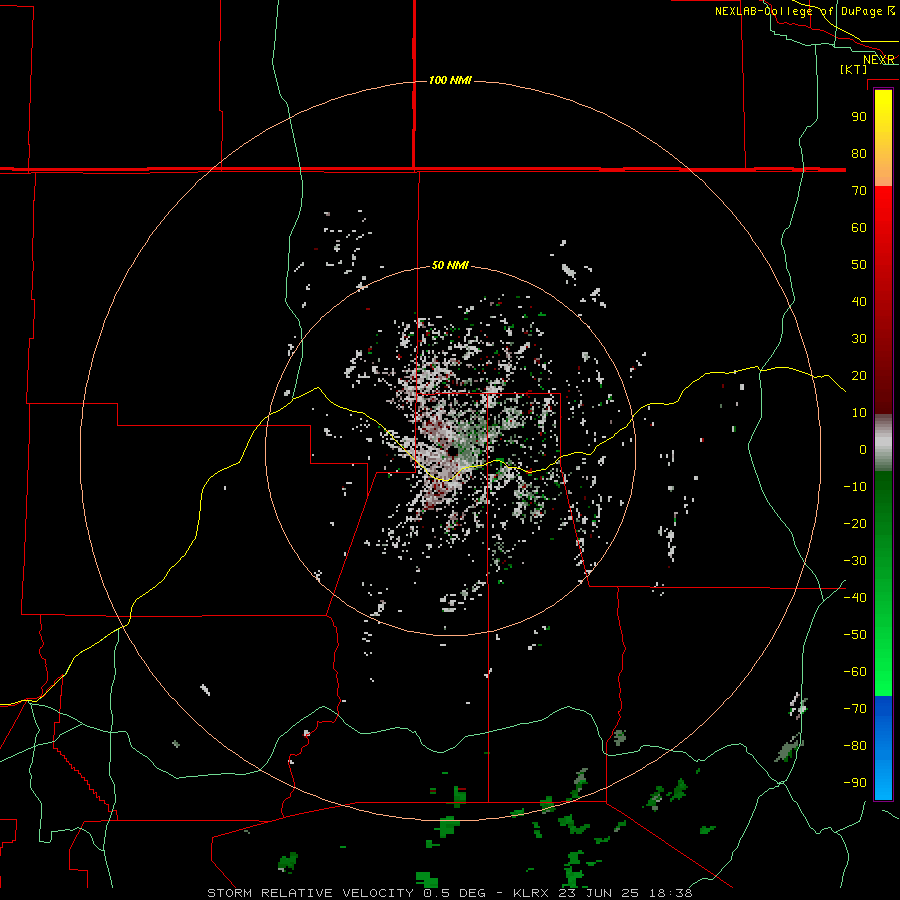
Task: Click the -90 value on velocity scale
Action: (855, 782)
